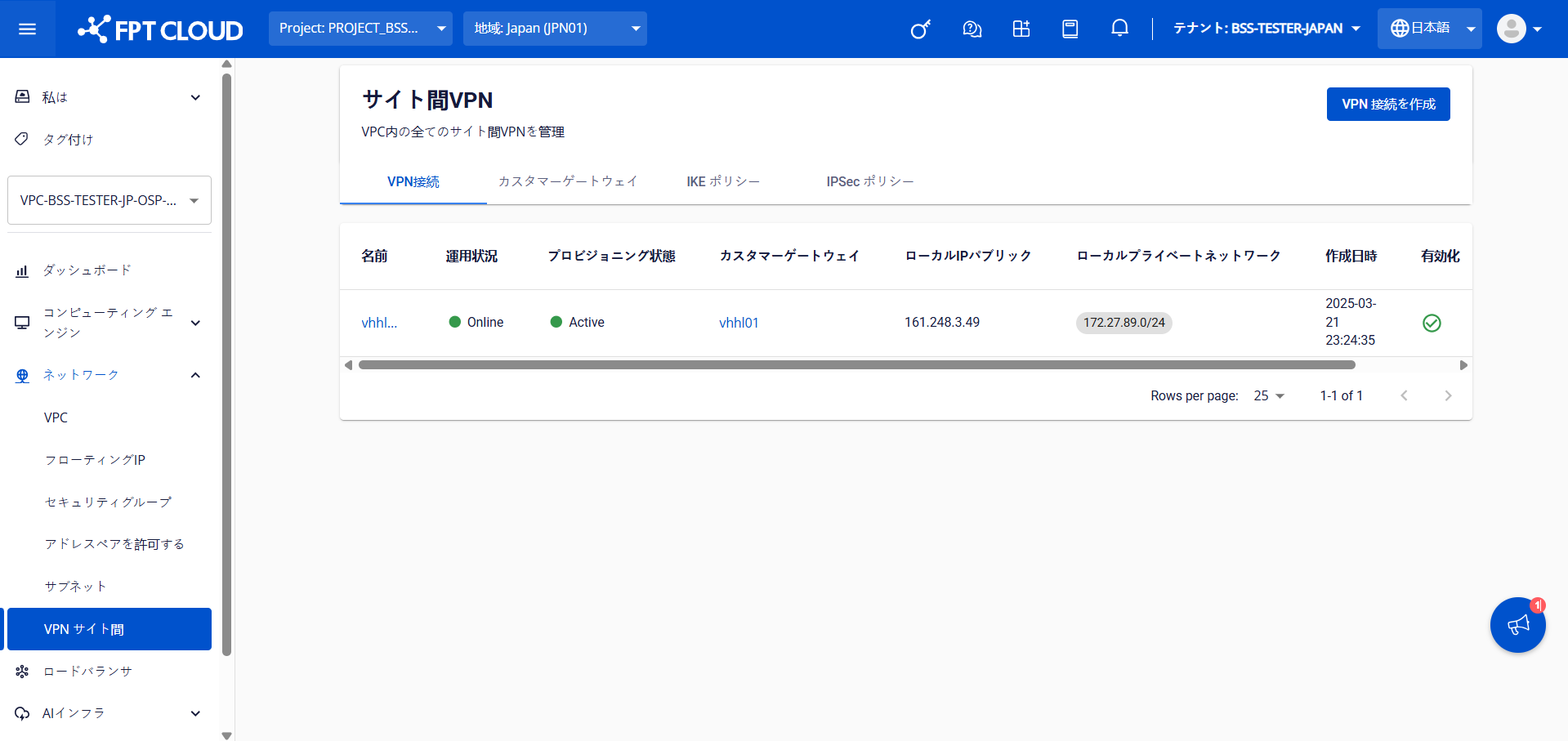Open the セキュリティグループ sidebar item
Image resolution: width=1568 pixels, height=741 pixels.
pyautogui.click(x=109, y=502)
